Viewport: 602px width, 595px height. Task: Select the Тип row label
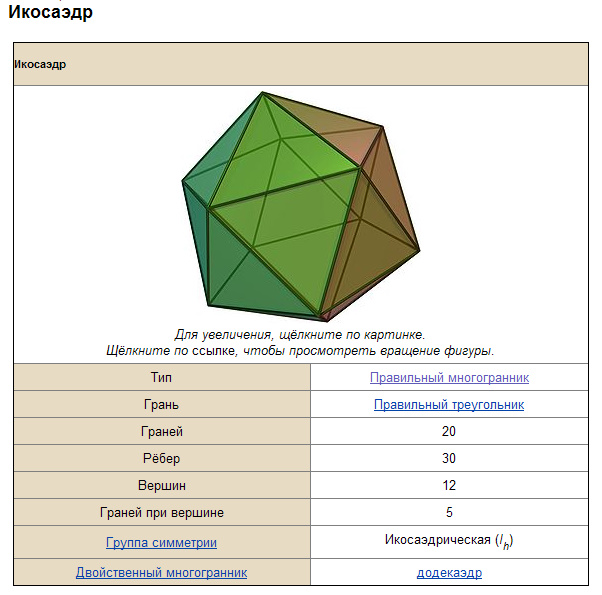point(162,378)
